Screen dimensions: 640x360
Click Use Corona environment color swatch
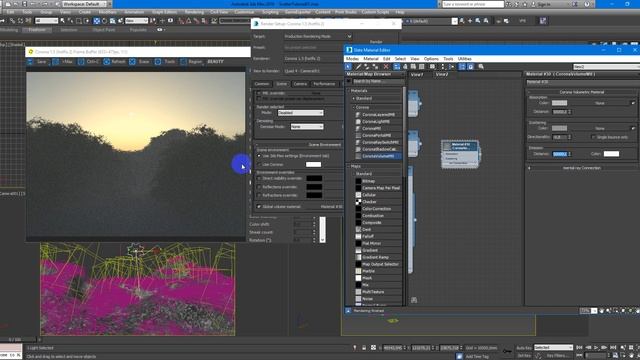[313, 164]
